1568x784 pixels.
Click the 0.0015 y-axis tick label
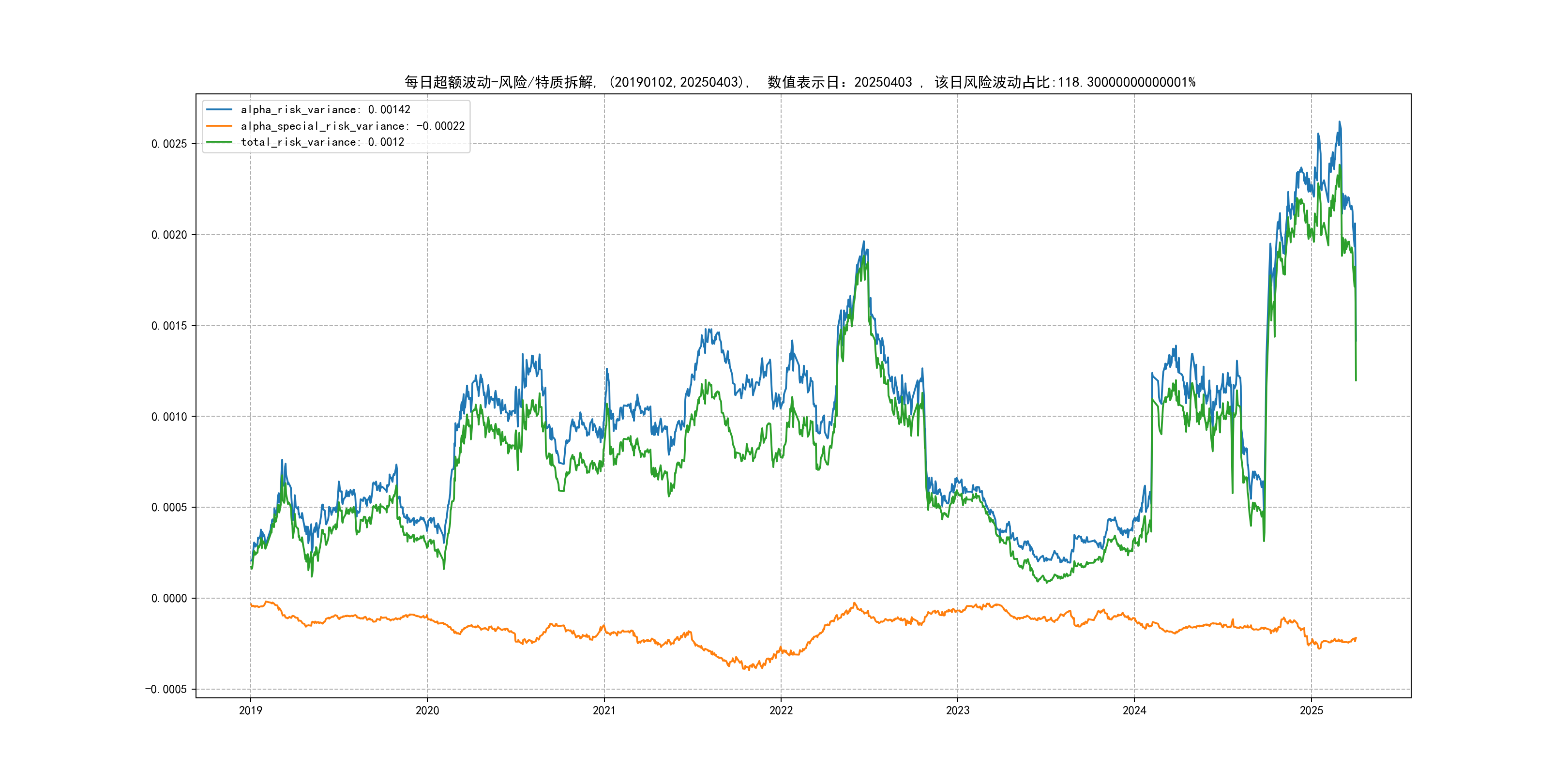pos(168,326)
